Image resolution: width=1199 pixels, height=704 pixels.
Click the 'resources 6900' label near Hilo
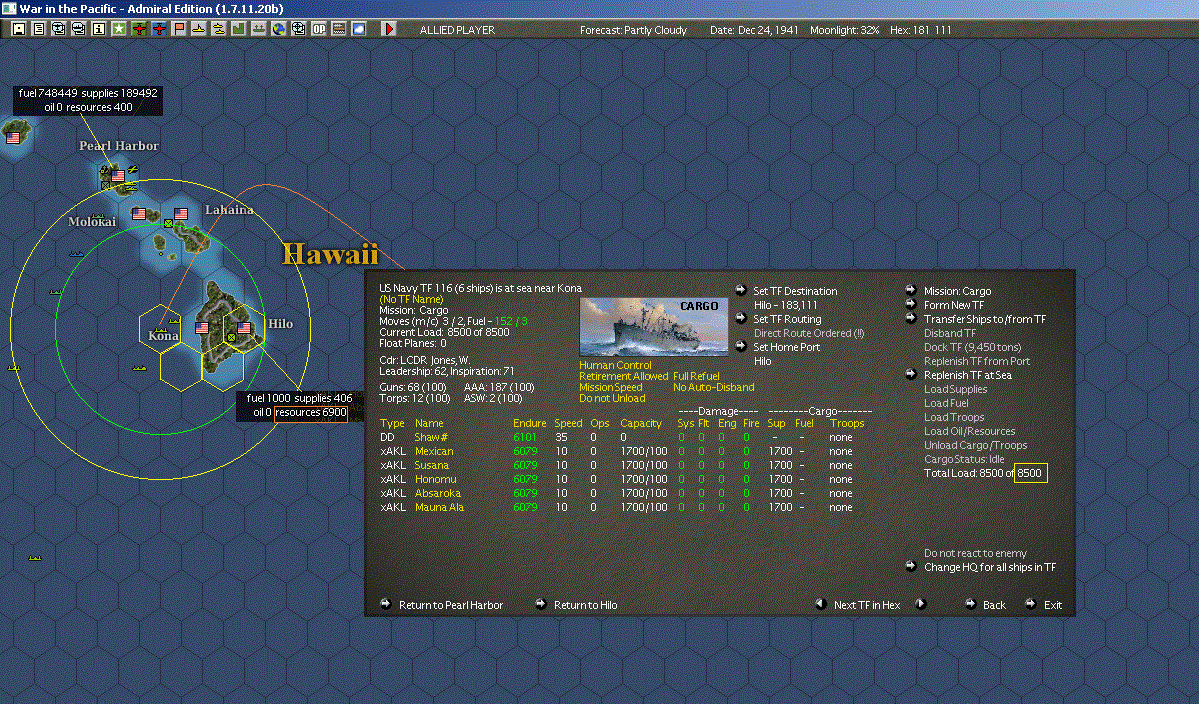coord(310,413)
